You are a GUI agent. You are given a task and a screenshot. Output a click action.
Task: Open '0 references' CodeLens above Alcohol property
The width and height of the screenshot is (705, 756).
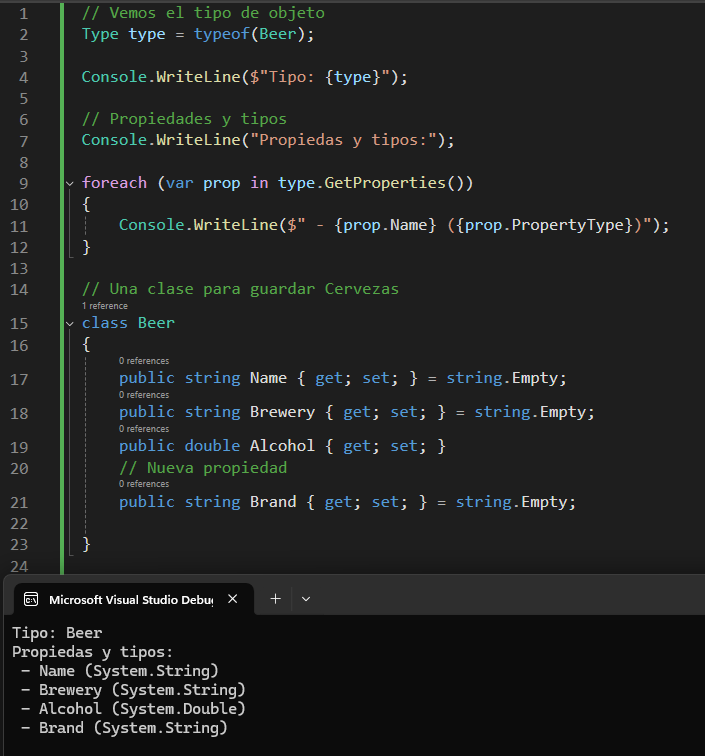point(144,429)
